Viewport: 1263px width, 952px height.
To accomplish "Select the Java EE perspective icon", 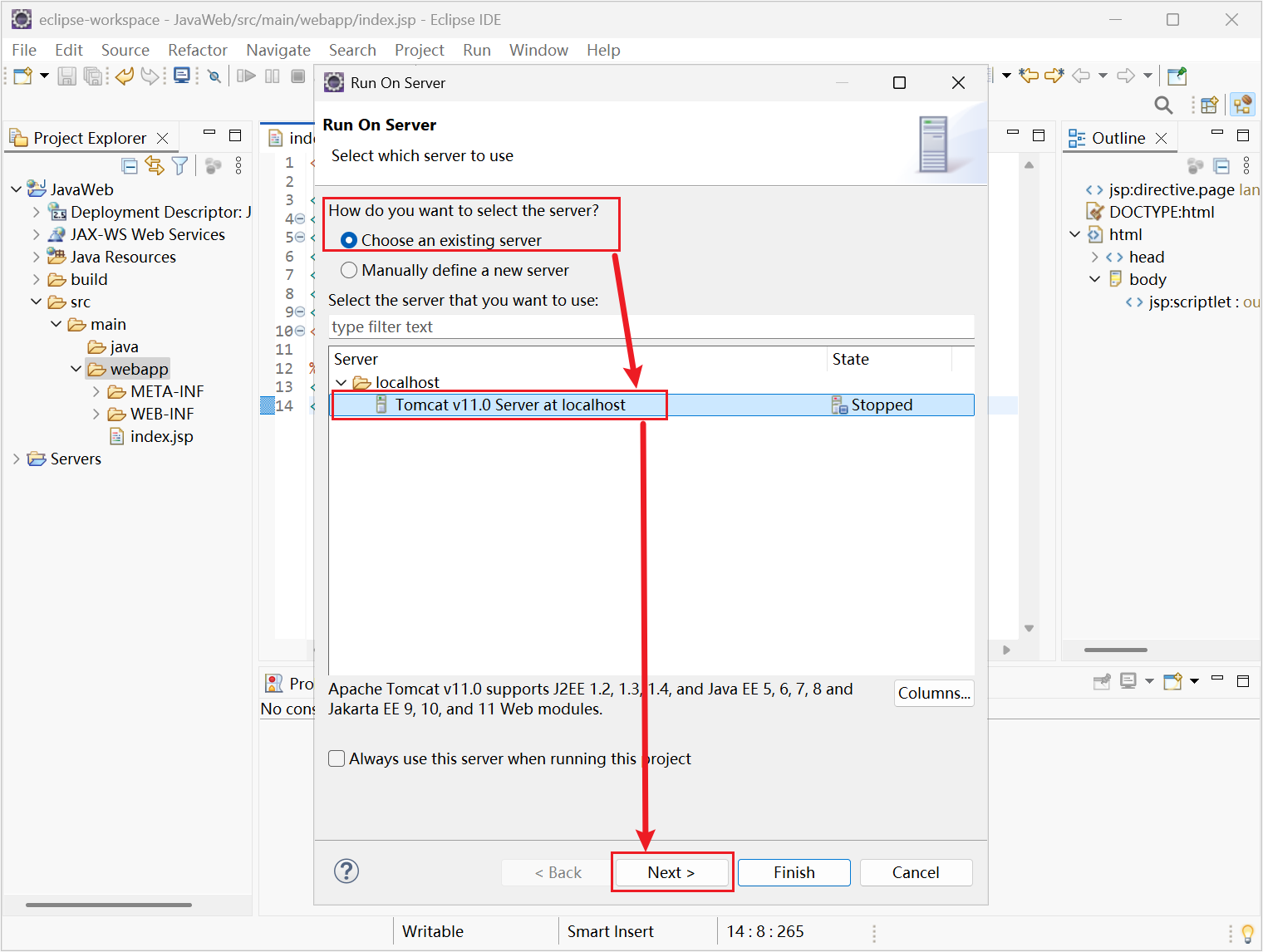I will [1242, 105].
